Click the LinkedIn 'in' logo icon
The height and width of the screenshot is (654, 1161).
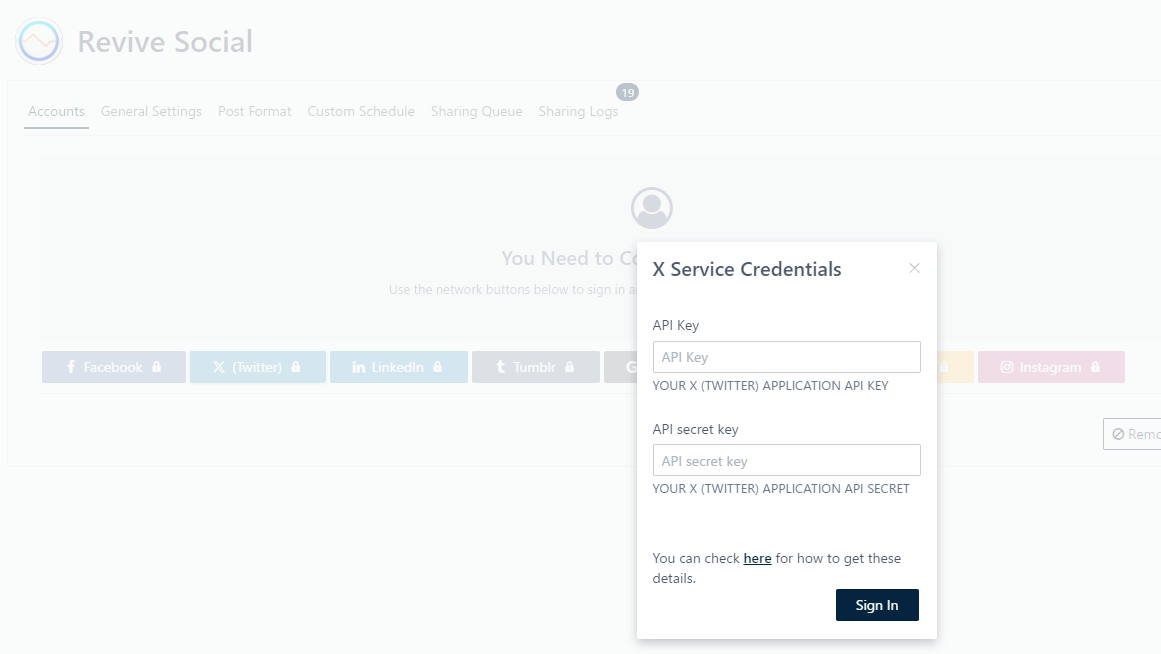[358, 367]
